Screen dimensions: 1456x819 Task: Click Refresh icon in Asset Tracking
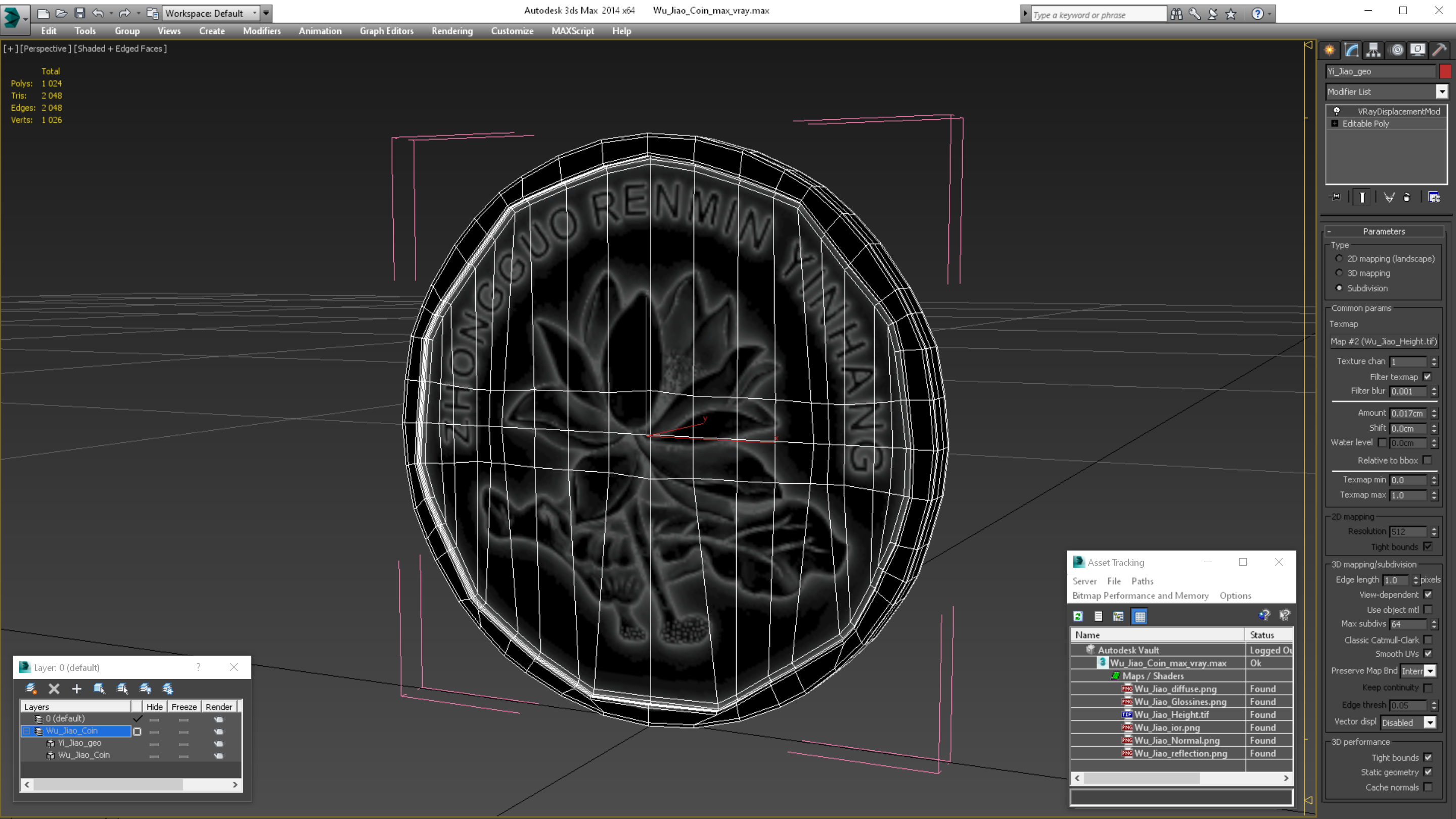(x=1078, y=616)
